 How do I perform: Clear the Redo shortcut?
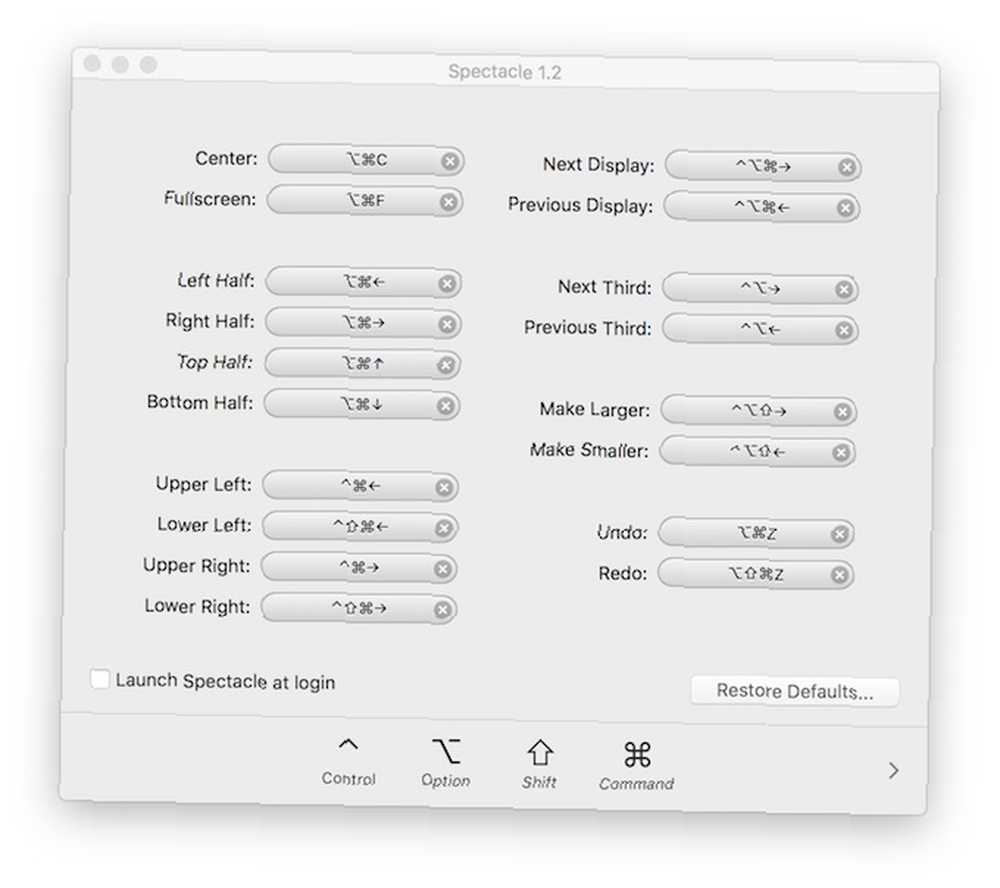click(839, 575)
